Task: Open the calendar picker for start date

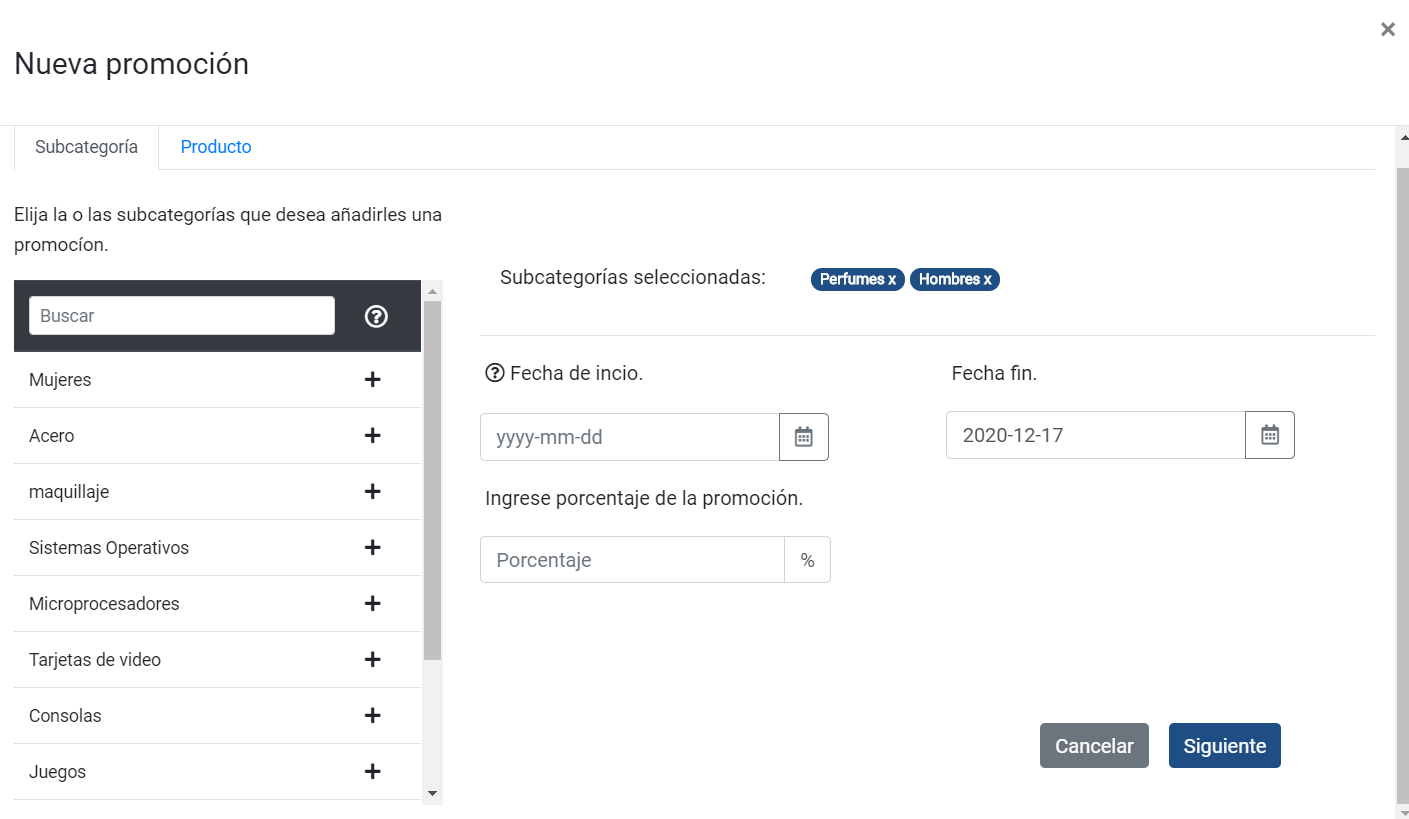Action: coord(804,437)
